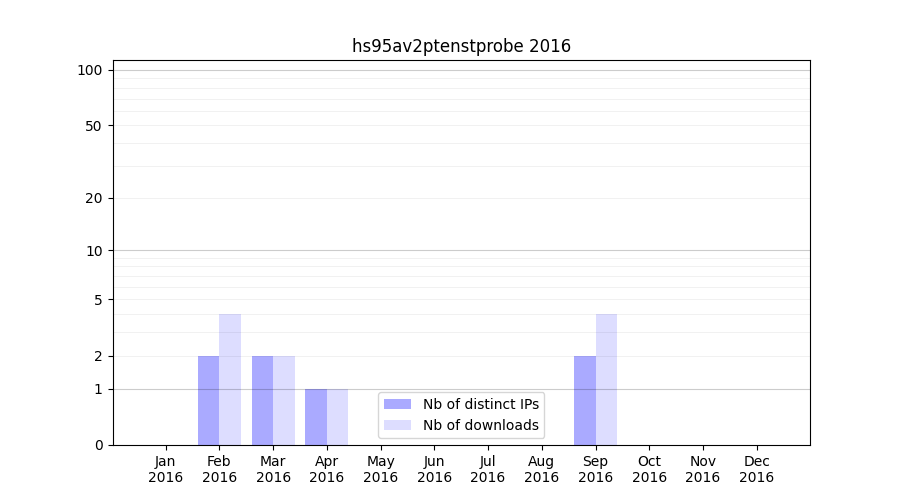Viewport: 900px width, 500px height.
Task: Click the Feb 2016 downloads bar
Action: pos(230,380)
